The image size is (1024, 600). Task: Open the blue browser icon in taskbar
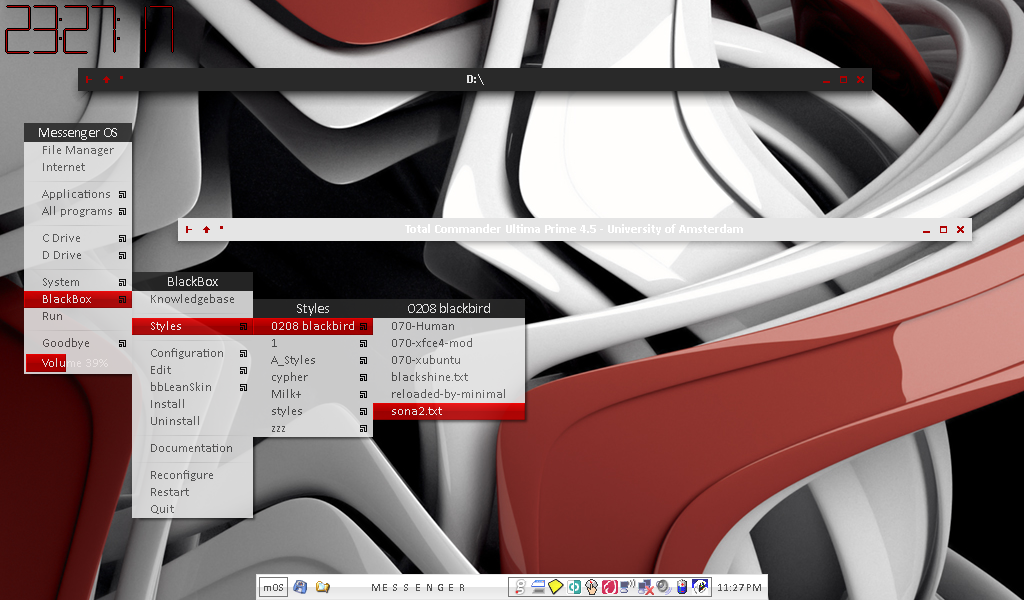point(300,587)
